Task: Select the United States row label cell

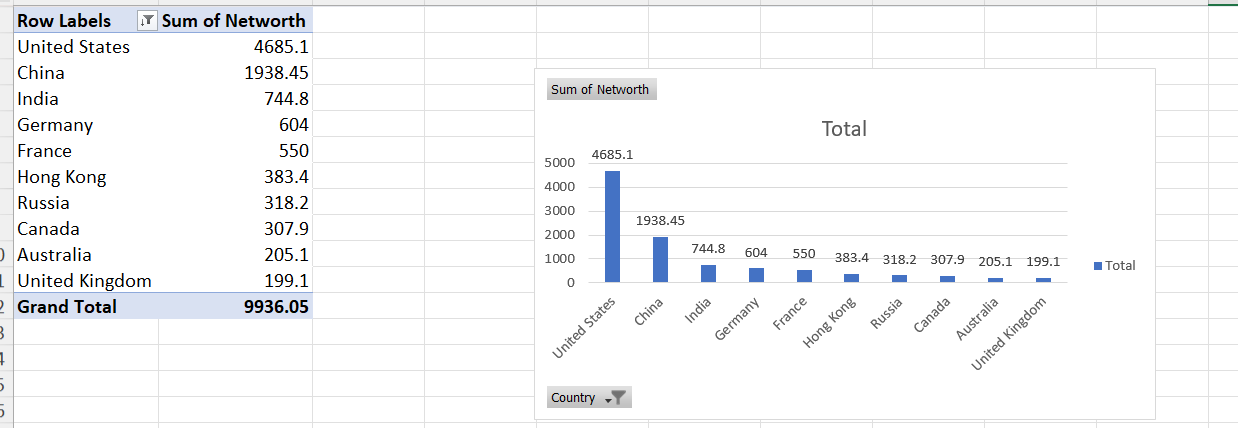Action: coord(74,47)
